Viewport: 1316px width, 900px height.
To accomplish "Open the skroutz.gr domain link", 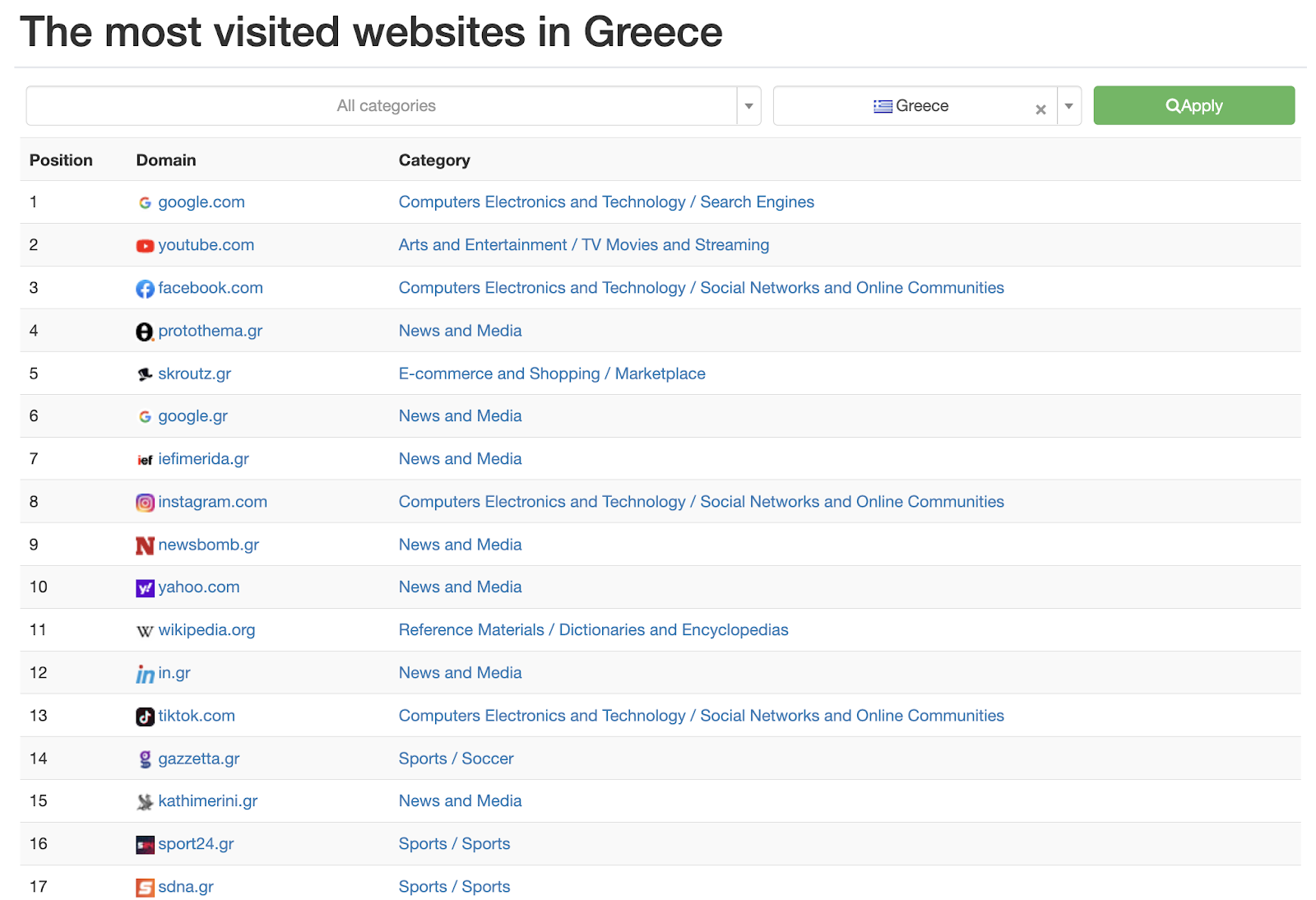I will point(194,373).
